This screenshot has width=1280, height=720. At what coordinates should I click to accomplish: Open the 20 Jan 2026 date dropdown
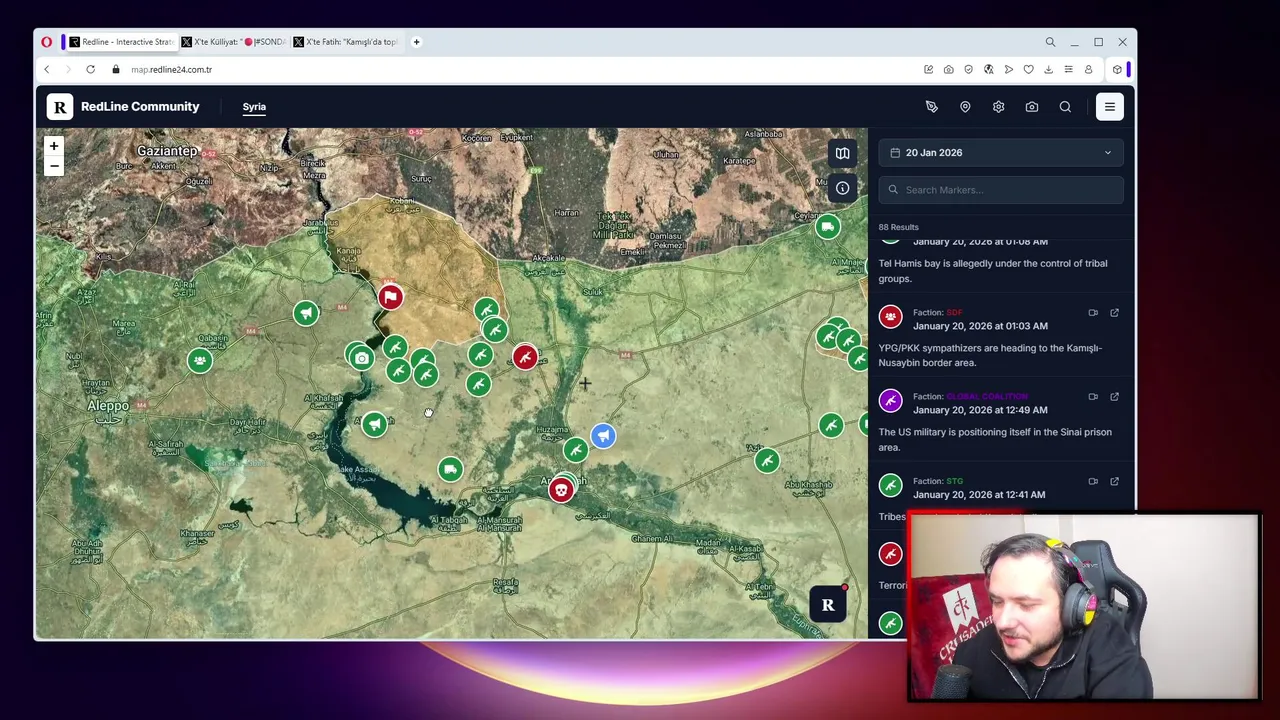coord(1001,152)
